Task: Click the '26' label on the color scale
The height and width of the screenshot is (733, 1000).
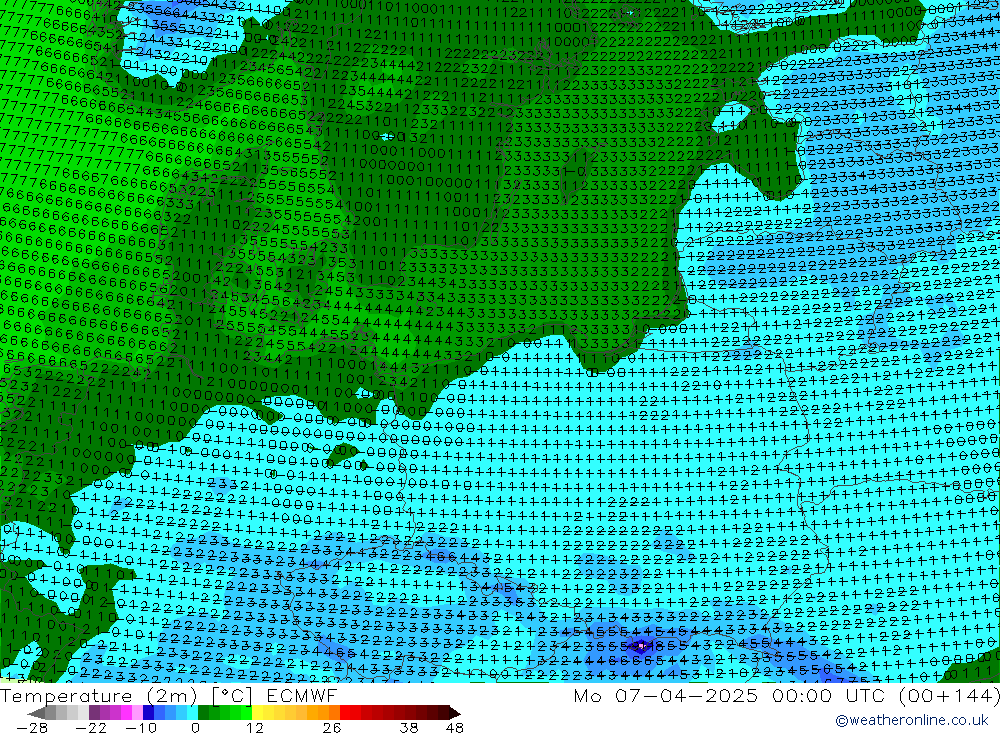Action: [x=331, y=727]
